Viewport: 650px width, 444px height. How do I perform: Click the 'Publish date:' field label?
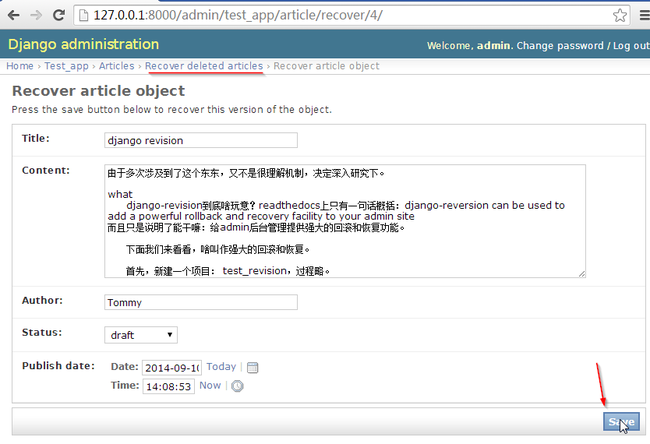click(58, 366)
